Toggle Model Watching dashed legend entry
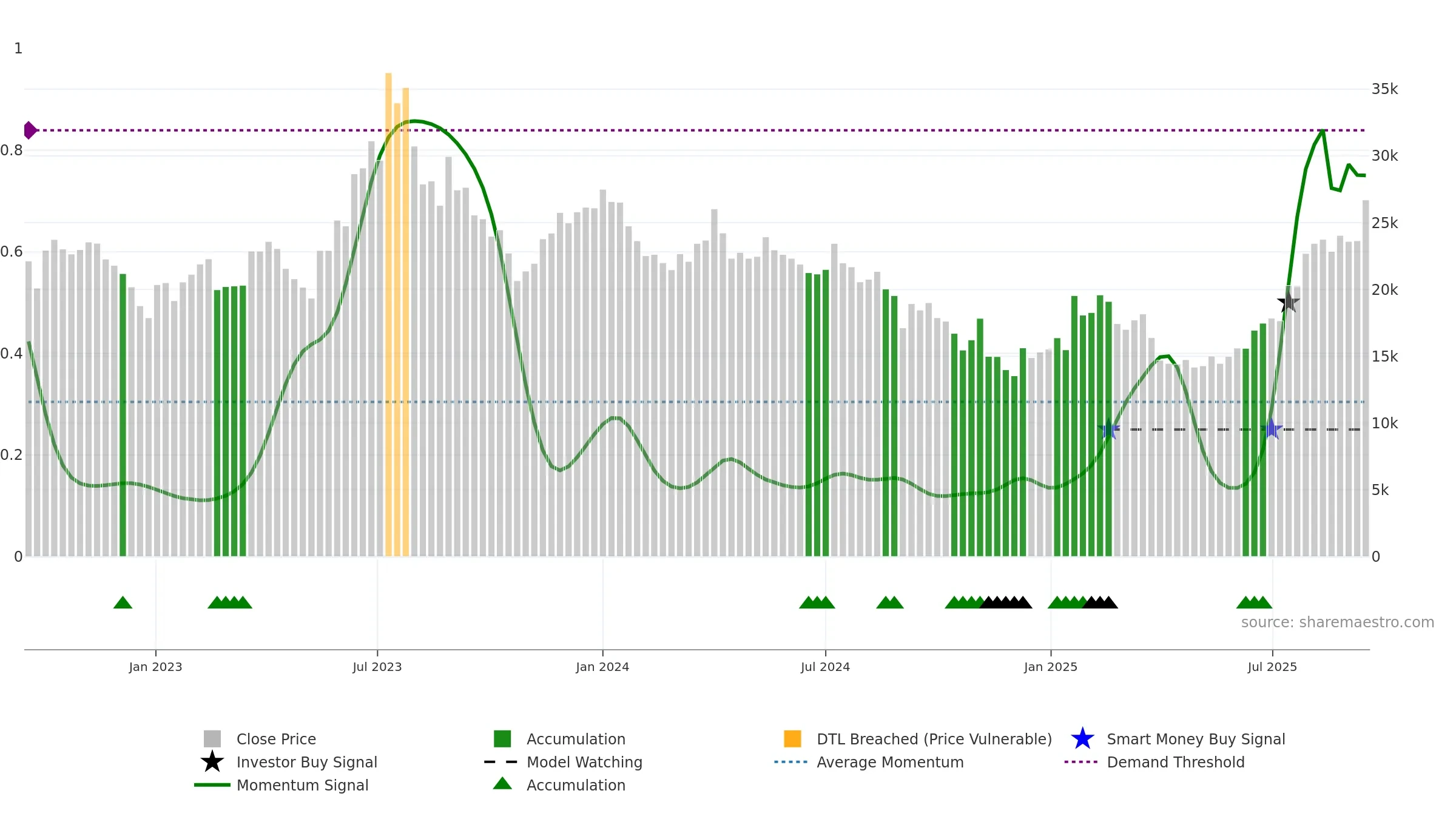 coord(501,761)
